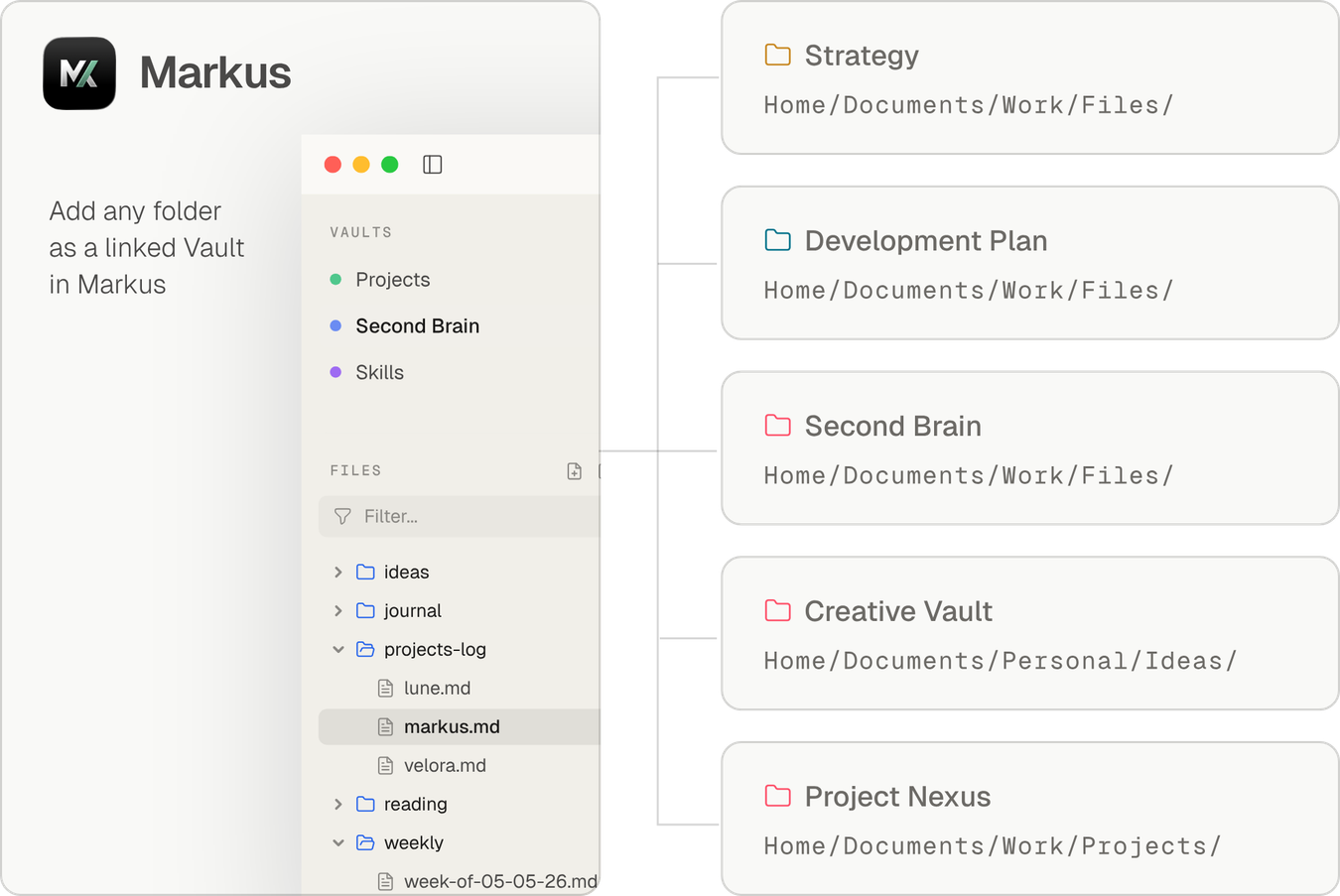
Task: Click the filter funnel icon
Action: (342, 516)
